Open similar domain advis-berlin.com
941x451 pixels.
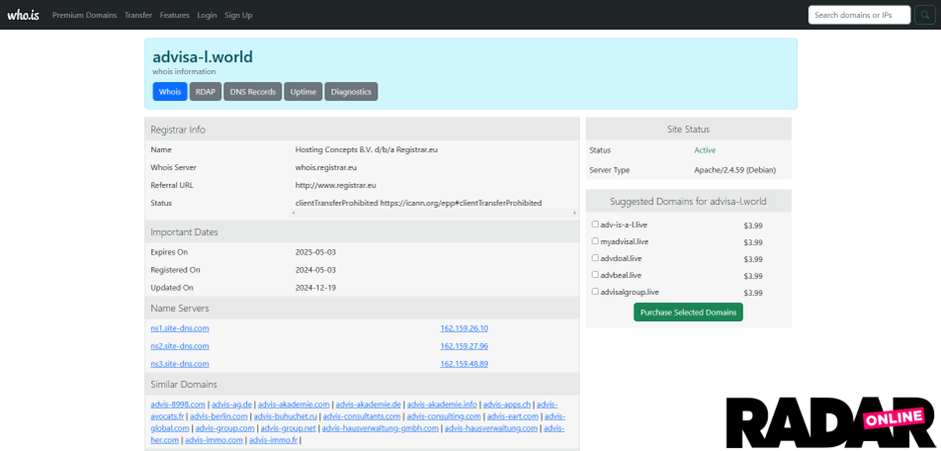[x=219, y=416]
